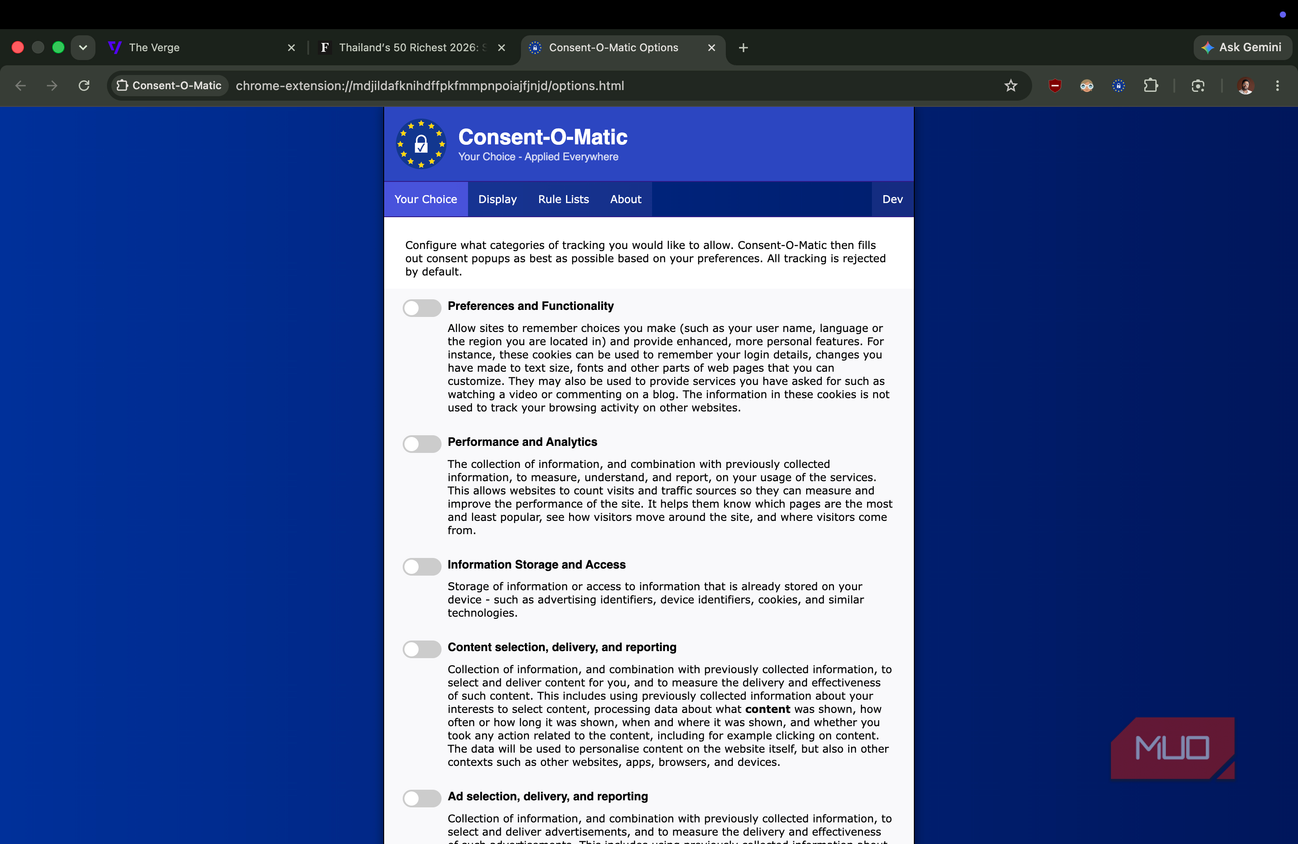Click the Content selection, delivery, and reporting heading

pos(562,647)
